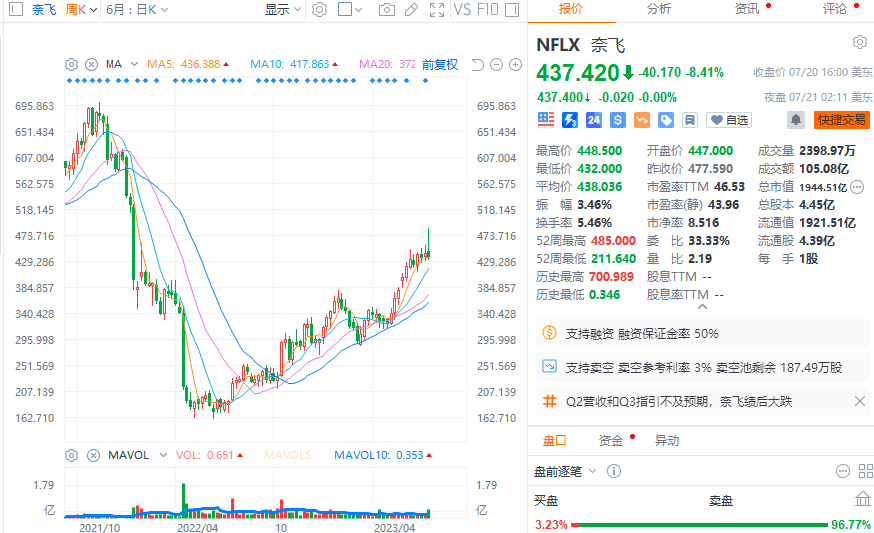Open more options beside 总市值 value
Image resolution: width=874 pixels, height=533 pixels.
pos(857,187)
